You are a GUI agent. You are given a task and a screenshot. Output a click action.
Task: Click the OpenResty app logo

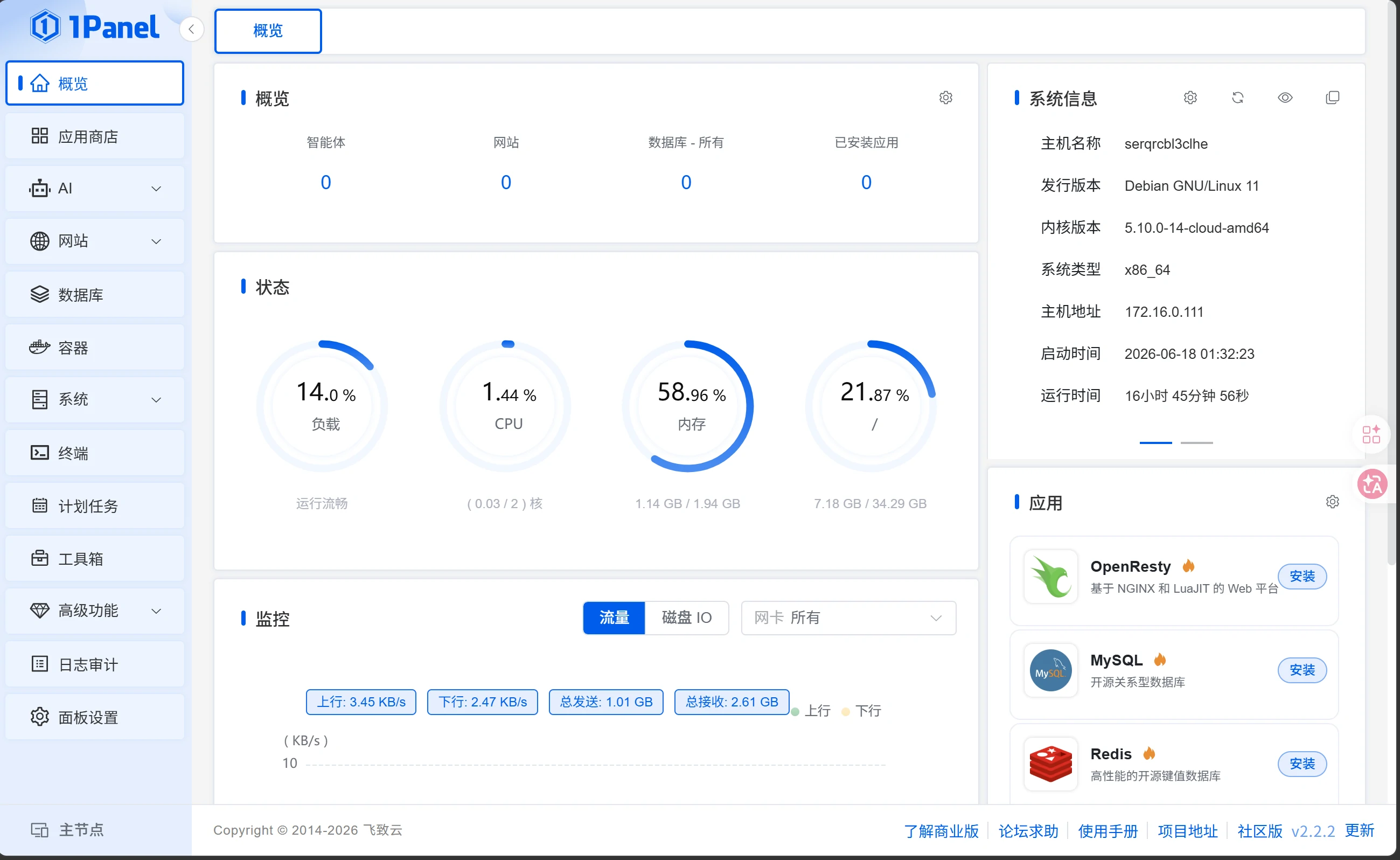pos(1050,577)
